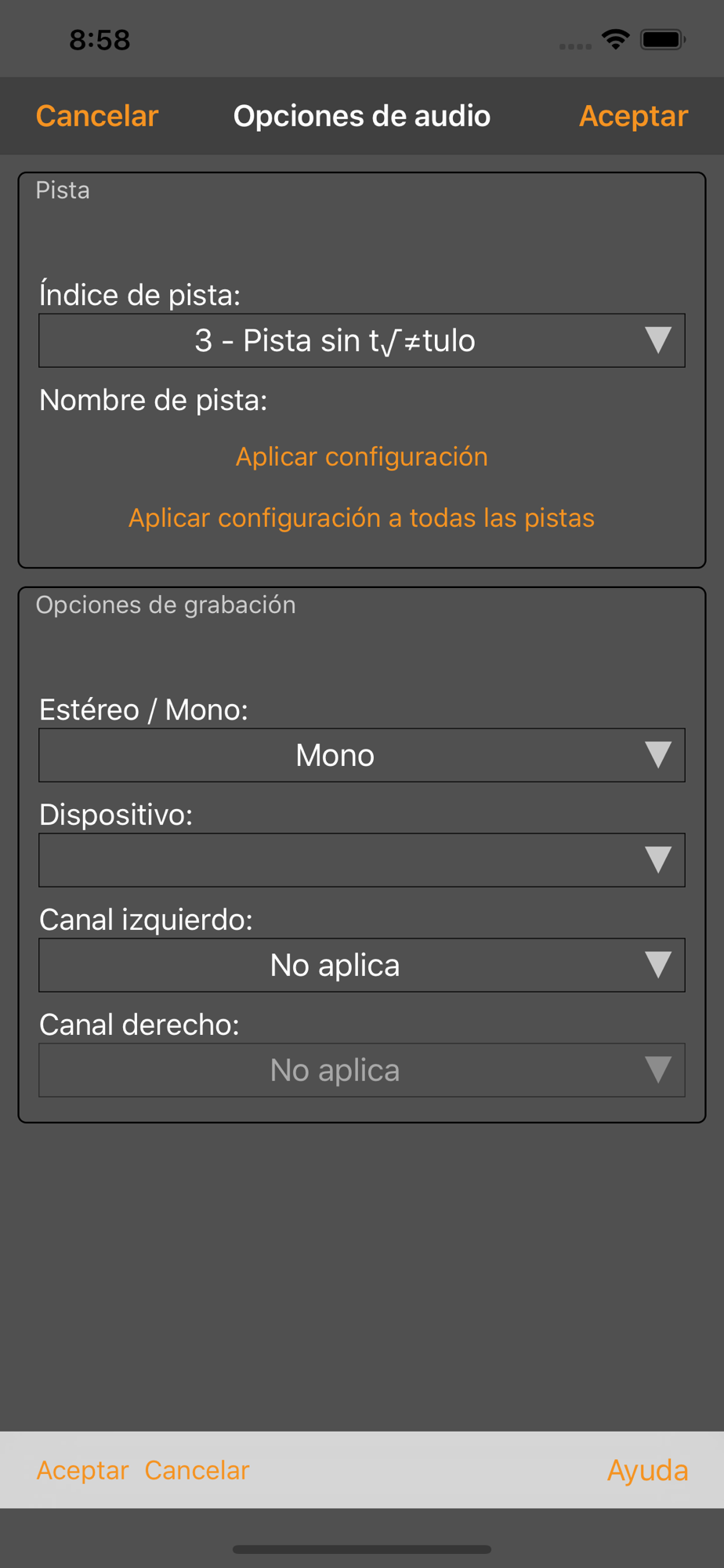Tap Cancelar in the bottom toolbar
Image resolution: width=724 pixels, height=1568 pixels.
point(197,1470)
